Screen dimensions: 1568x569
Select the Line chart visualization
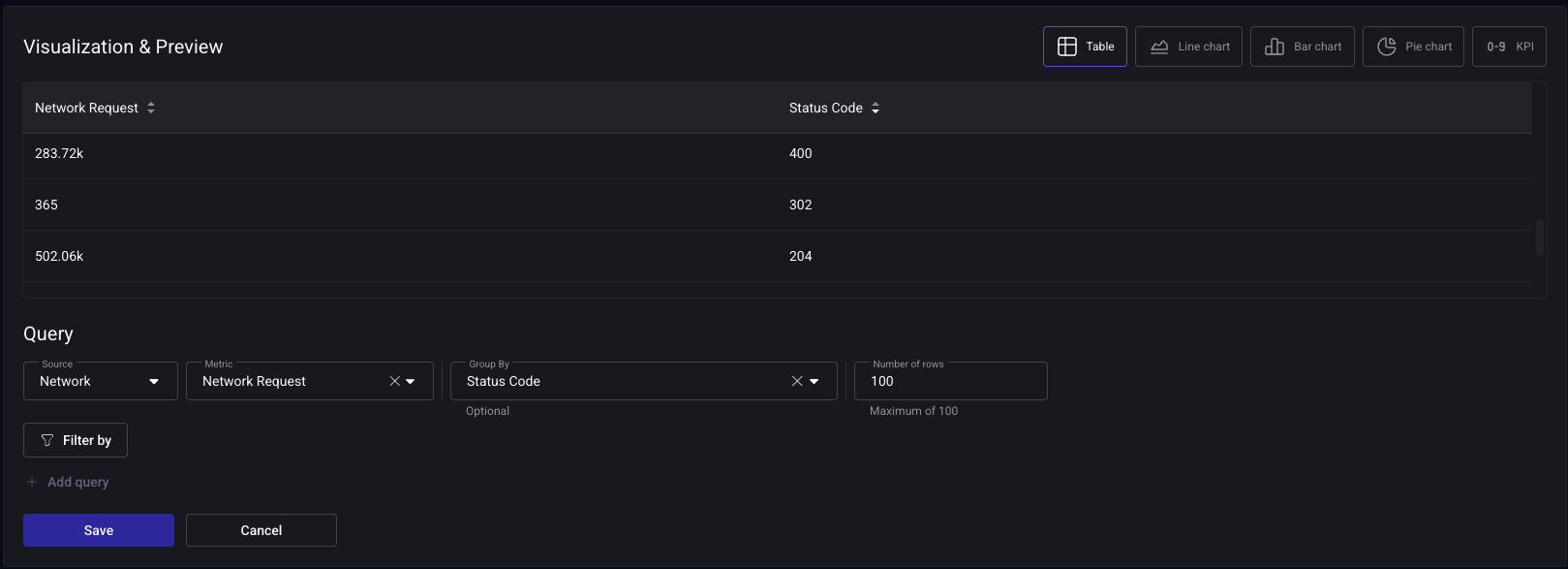pyautogui.click(x=1188, y=47)
